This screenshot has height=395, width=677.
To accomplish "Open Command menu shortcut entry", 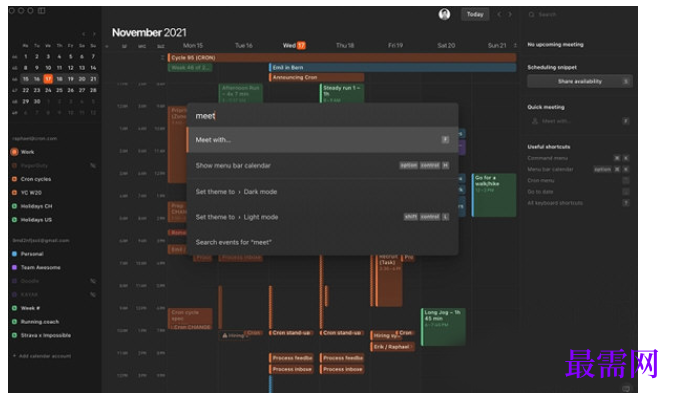I will click(x=578, y=158).
